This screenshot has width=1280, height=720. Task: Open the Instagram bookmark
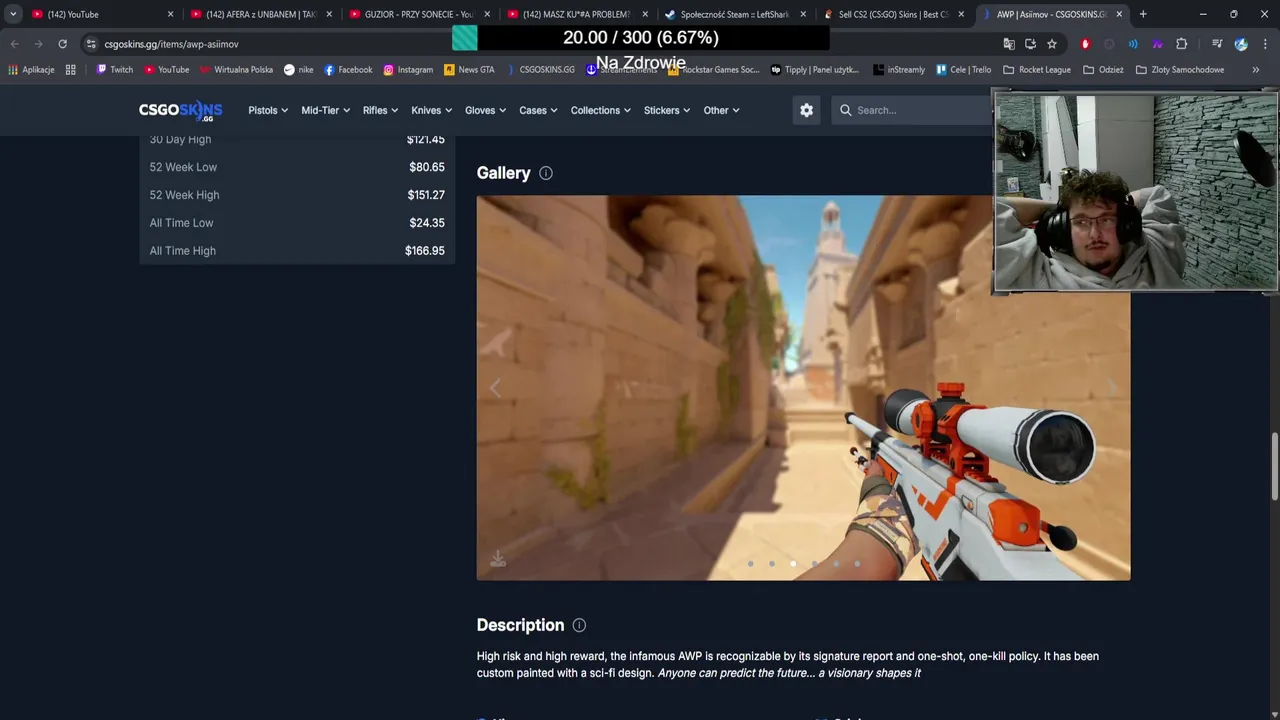[x=408, y=70]
